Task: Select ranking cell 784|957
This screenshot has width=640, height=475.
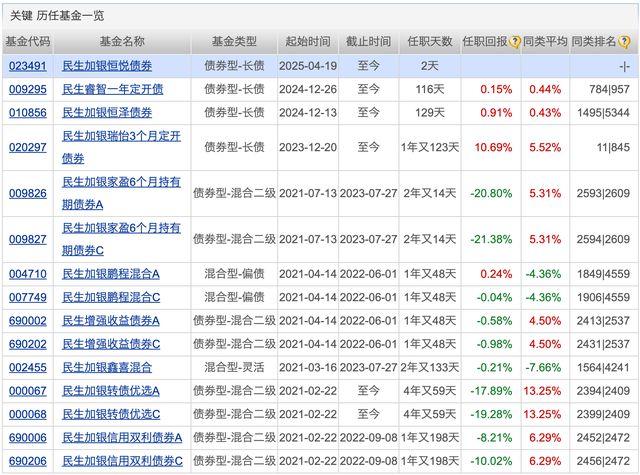Action: click(609, 89)
